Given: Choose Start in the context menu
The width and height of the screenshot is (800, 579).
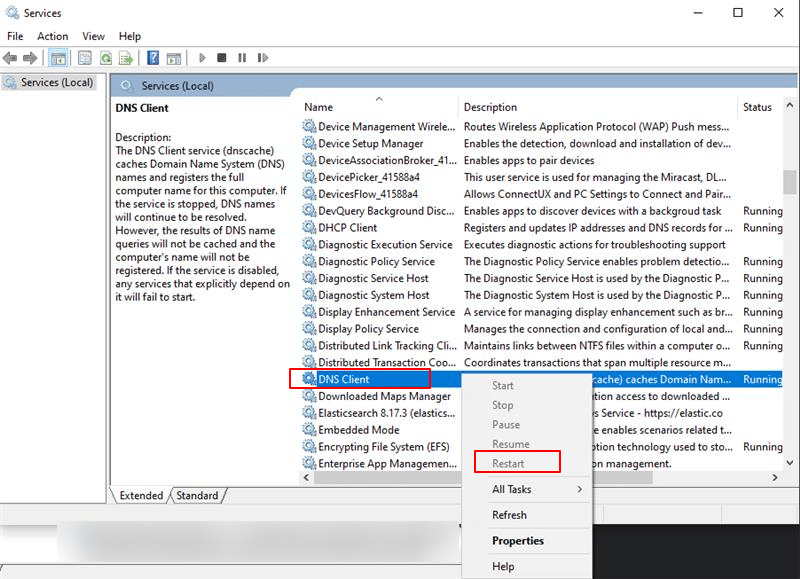Looking at the screenshot, I should [527, 386].
